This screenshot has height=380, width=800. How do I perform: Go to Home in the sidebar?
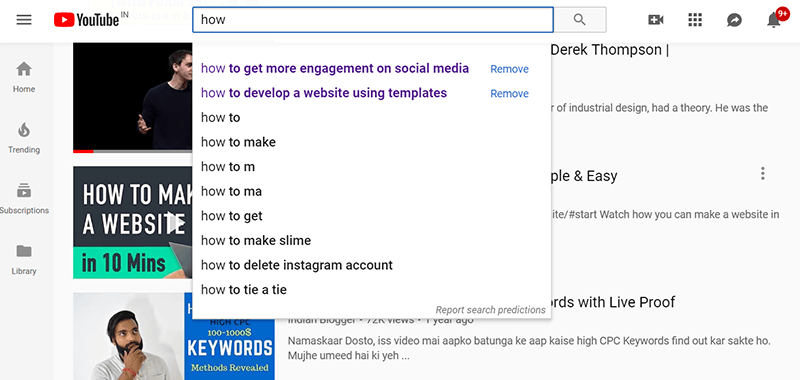[x=24, y=77]
